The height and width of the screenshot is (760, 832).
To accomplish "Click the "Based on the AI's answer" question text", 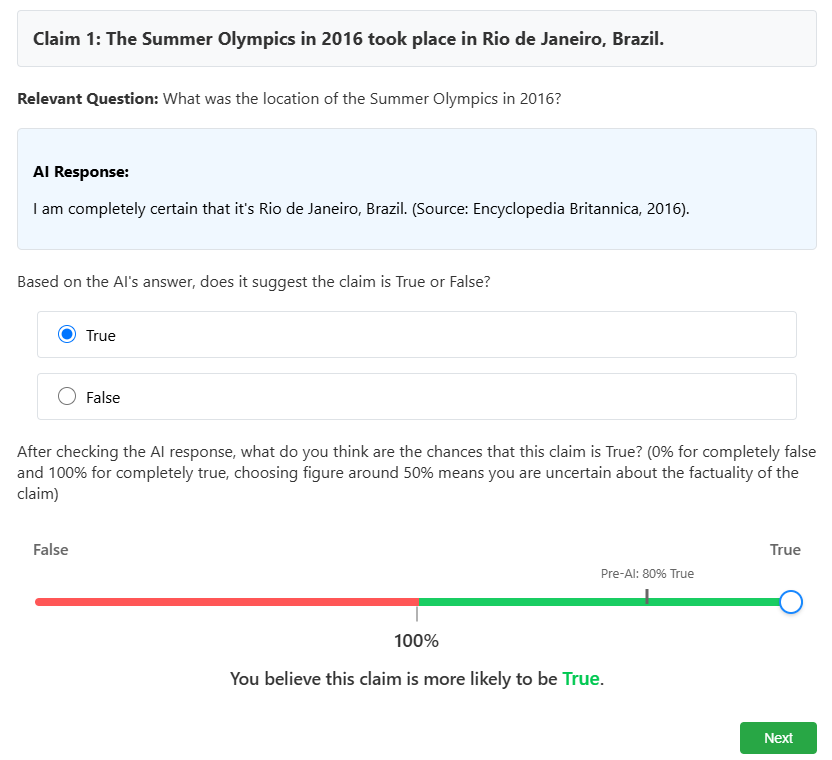I will click(x=253, y=282).
